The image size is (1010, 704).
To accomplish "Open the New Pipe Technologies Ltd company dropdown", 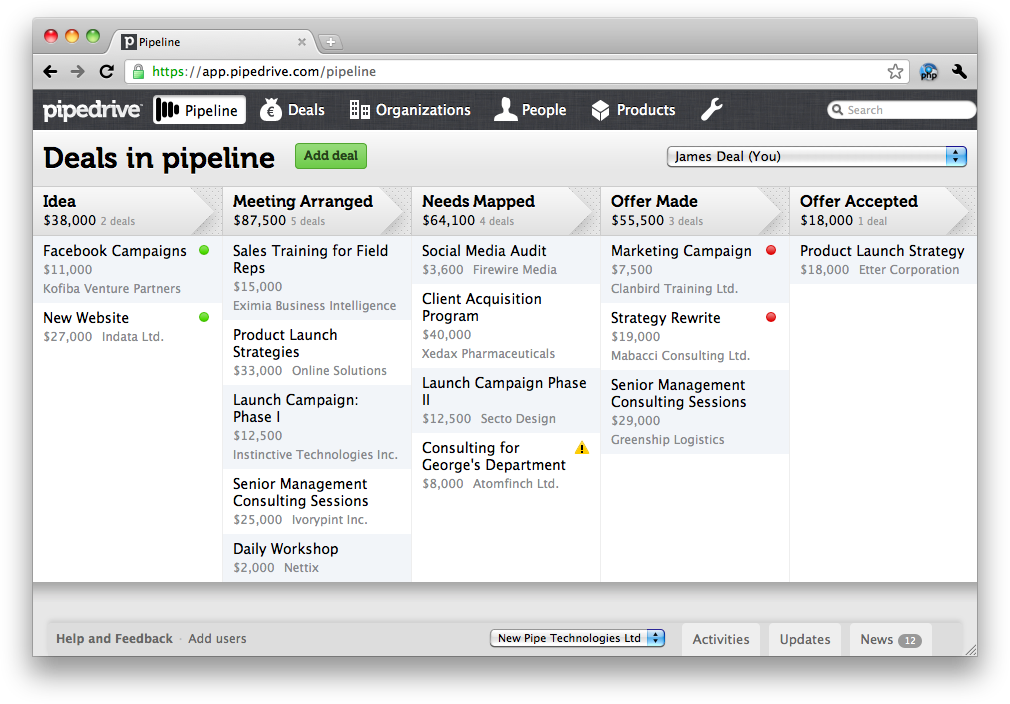I will 577,638.
